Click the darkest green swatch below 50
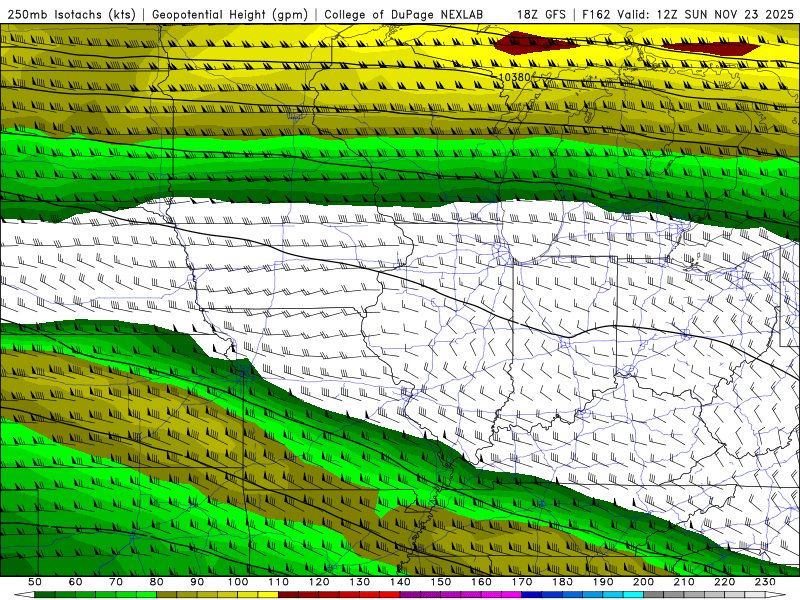The image size is (800, 600). 45,595
